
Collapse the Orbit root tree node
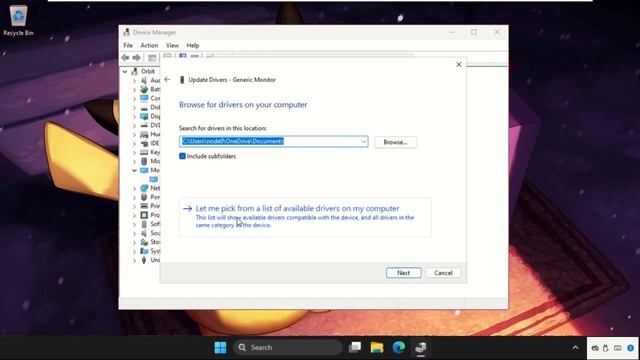[125, 71]
